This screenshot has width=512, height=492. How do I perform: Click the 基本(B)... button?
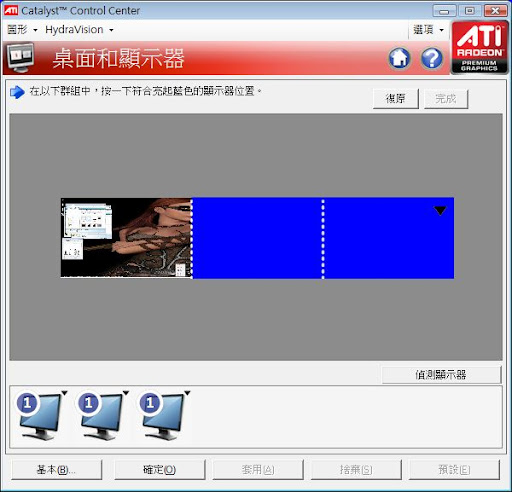coord(56,470)
